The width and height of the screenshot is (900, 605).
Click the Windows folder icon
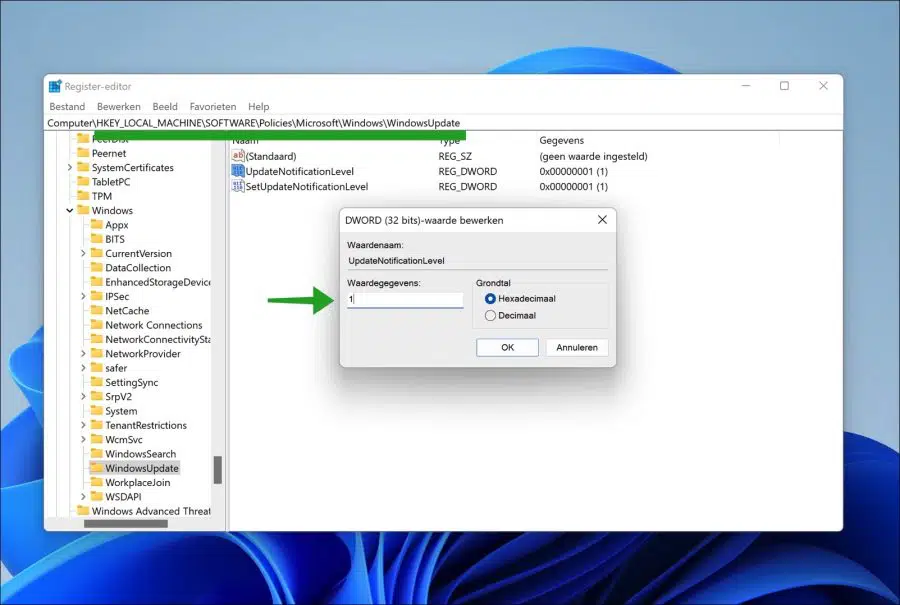[83, 210]
